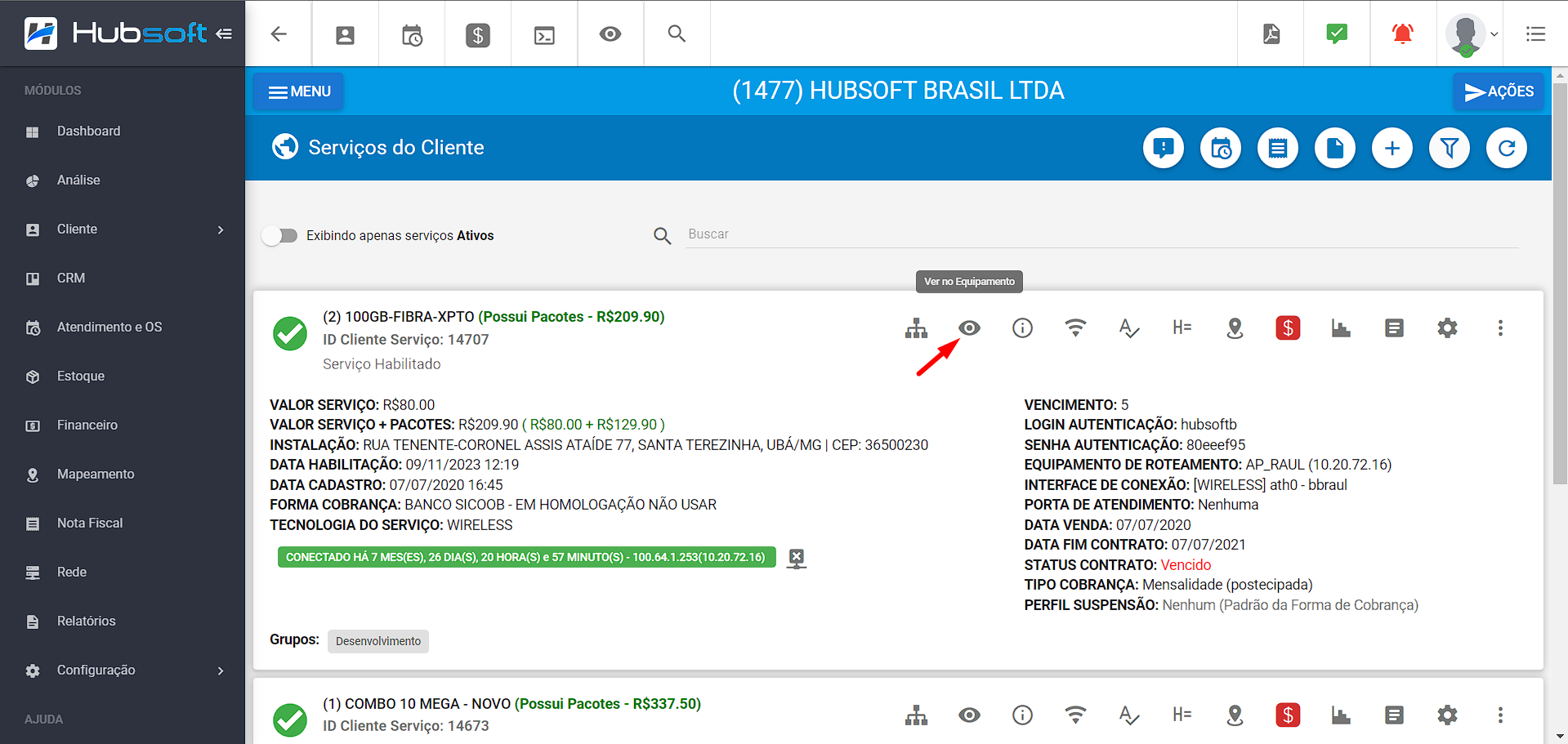Click blank file round button in header

click(1335, 148)
